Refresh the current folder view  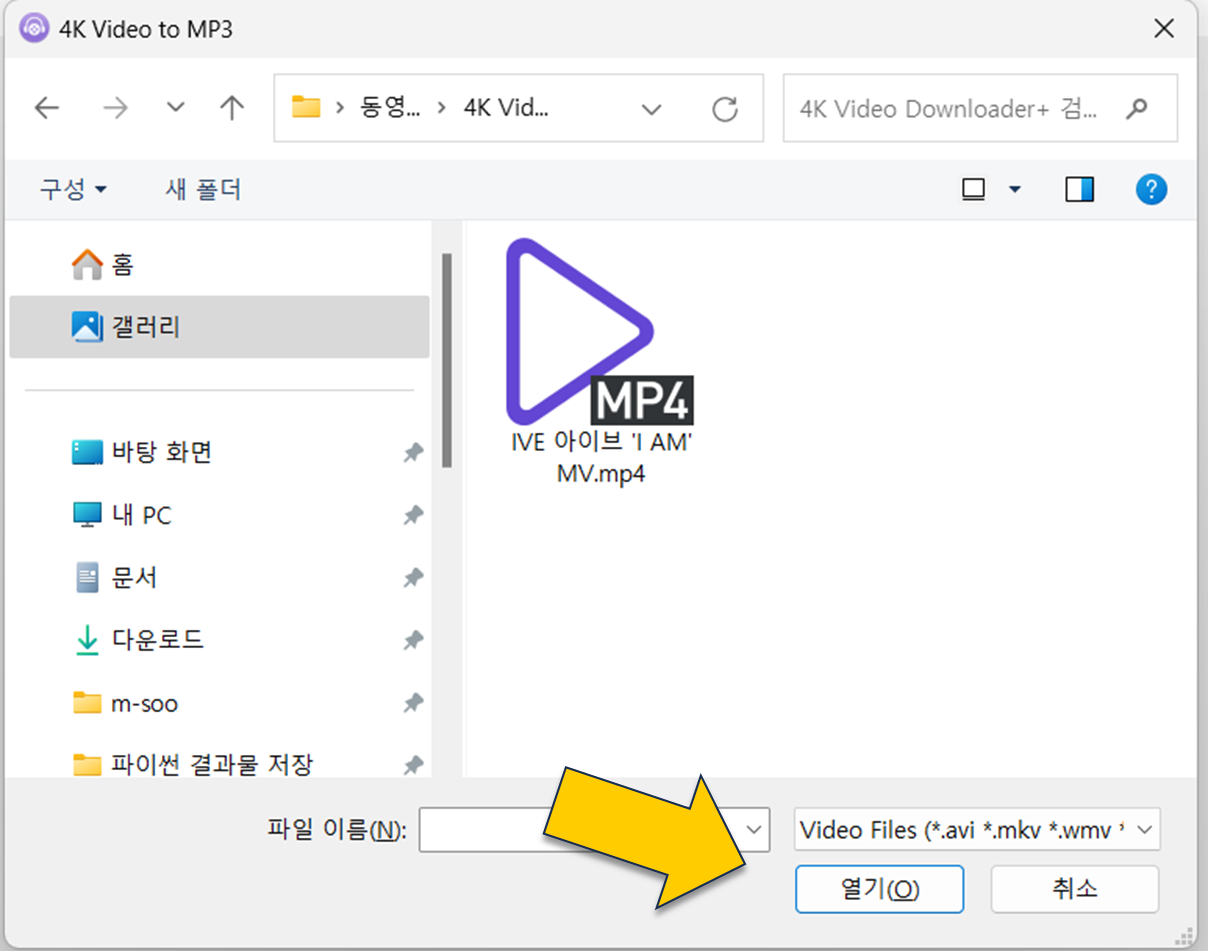725,109
